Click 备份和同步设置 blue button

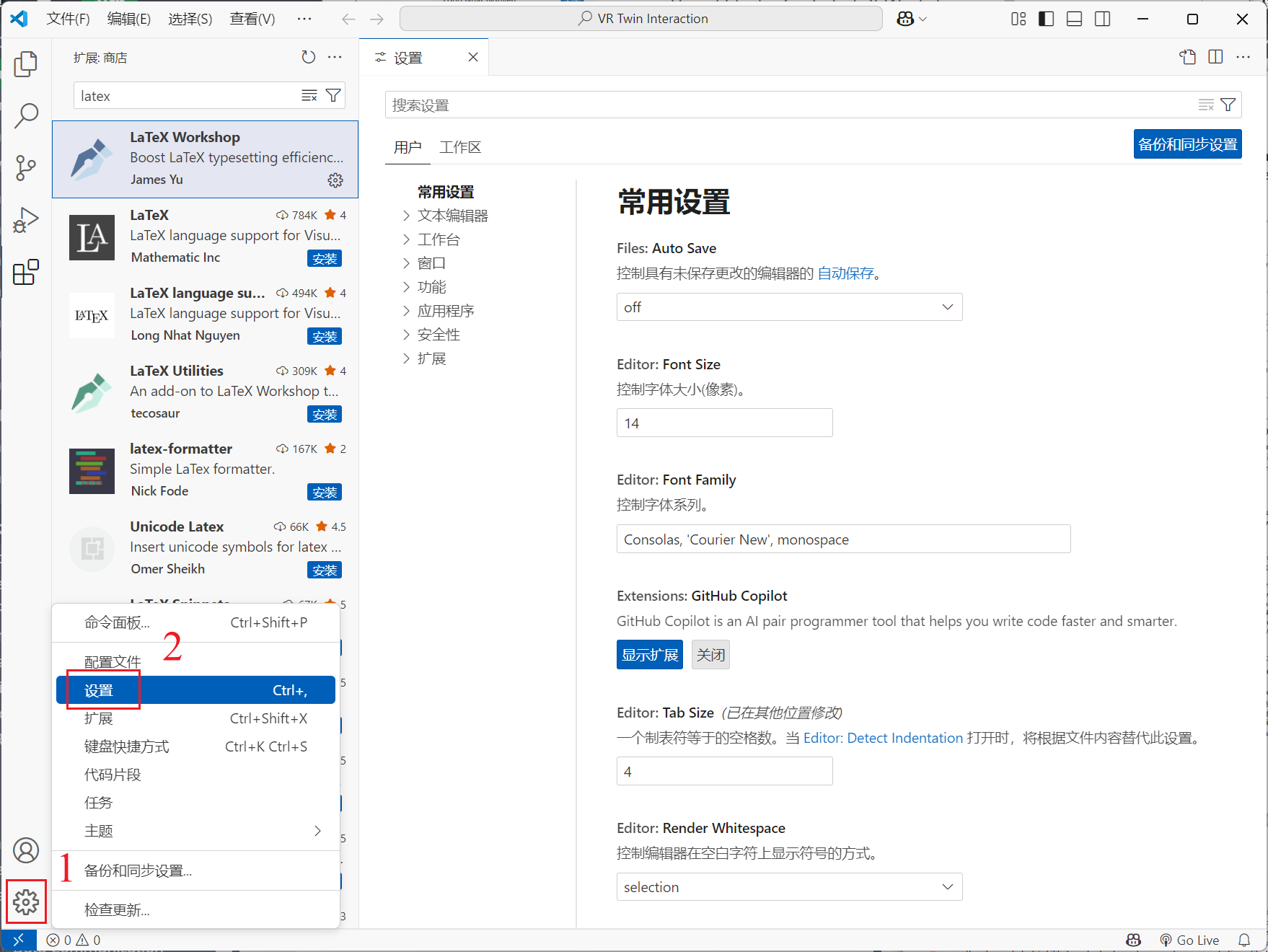coord(1188,144)
